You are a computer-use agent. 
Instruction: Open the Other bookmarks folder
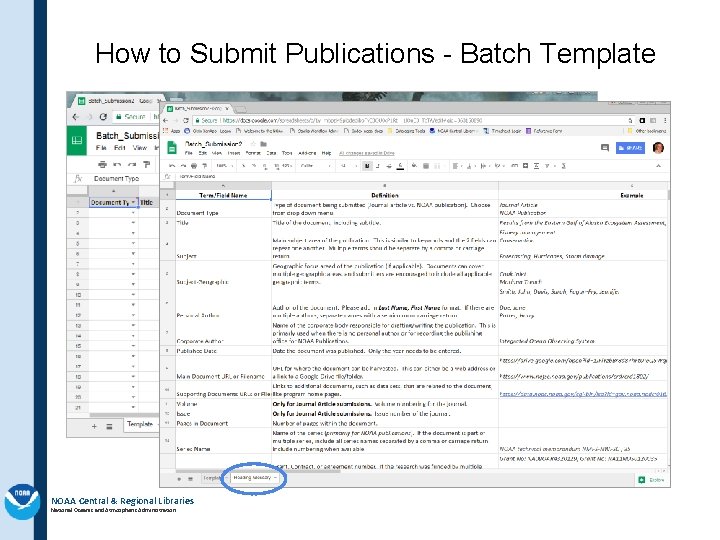(647, 131)
